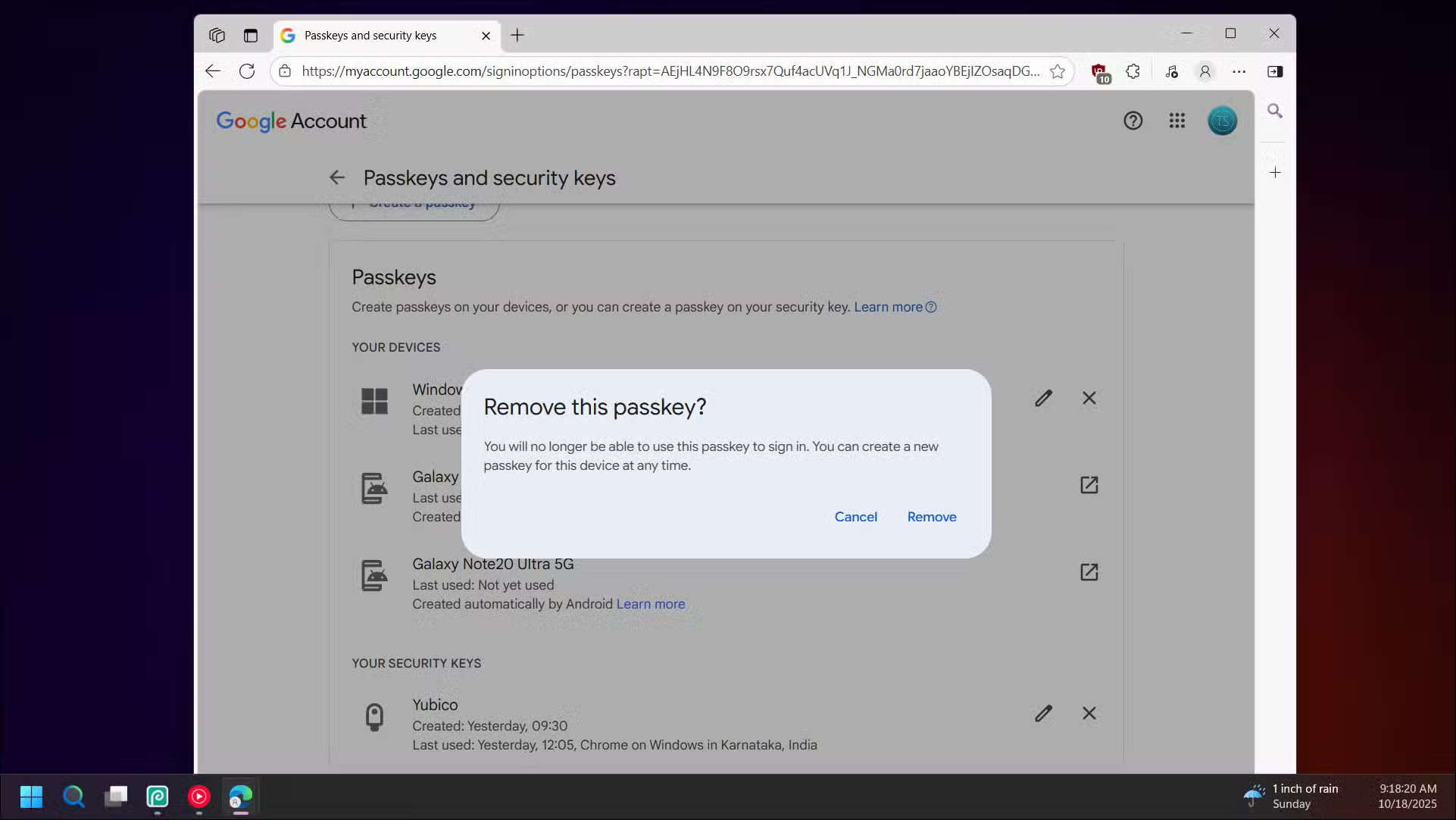The height and width of the screenshot is (820, 1456).
Task: Bookmark this page with the star icon
Action: pos(1058,71)
